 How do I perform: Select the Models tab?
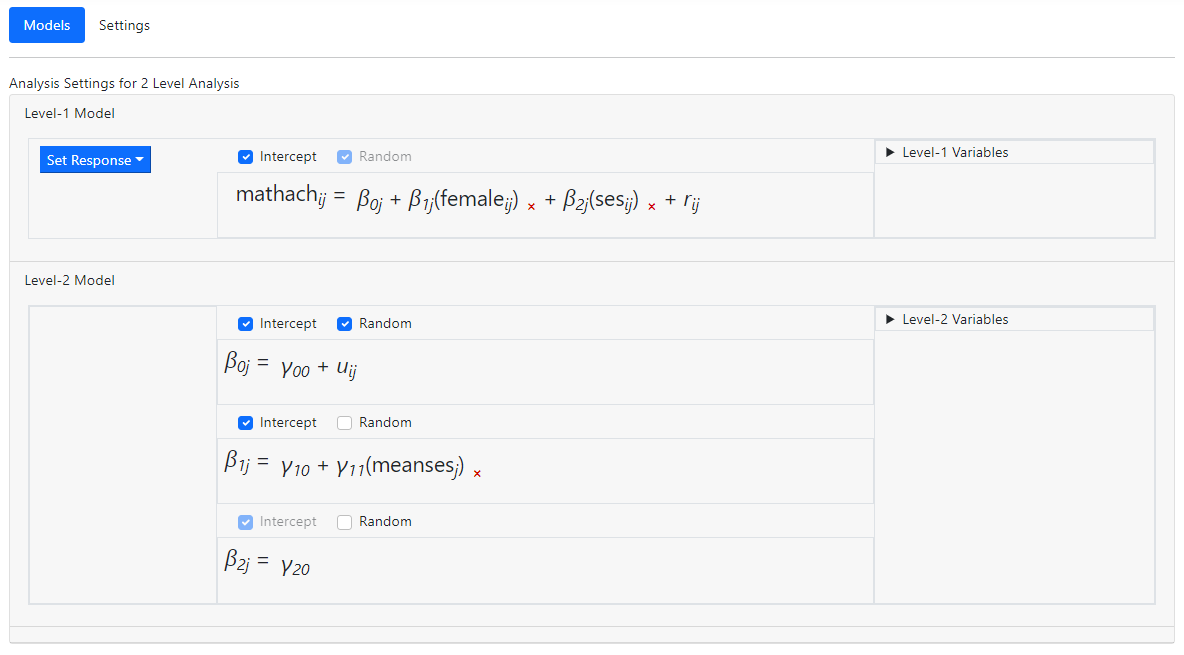tap(47, 25)
